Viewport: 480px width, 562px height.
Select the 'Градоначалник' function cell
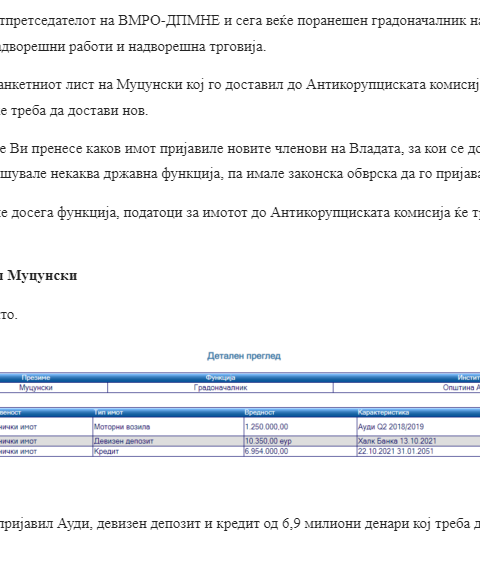point(220,387)
